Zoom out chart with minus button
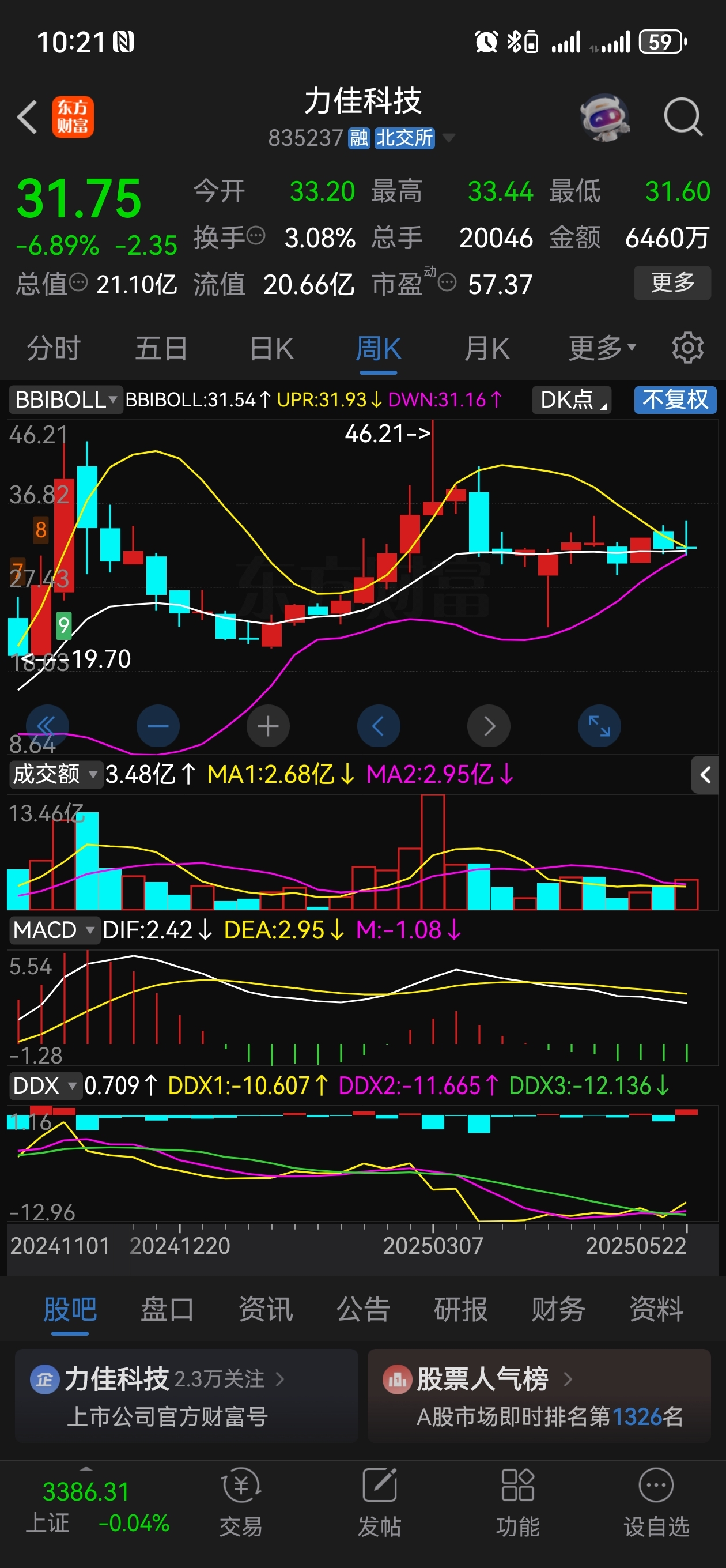 158,726
